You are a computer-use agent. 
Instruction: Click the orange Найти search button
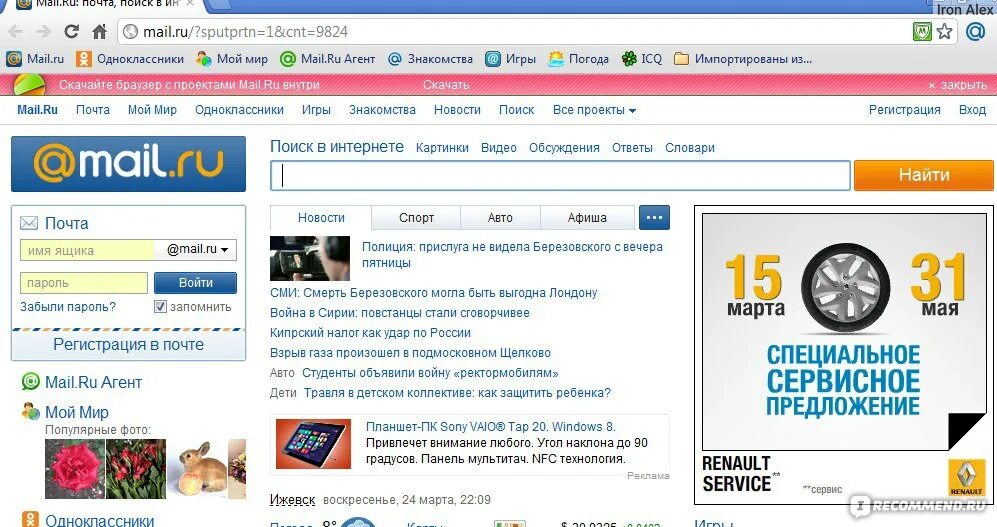(x=923, y=175)
